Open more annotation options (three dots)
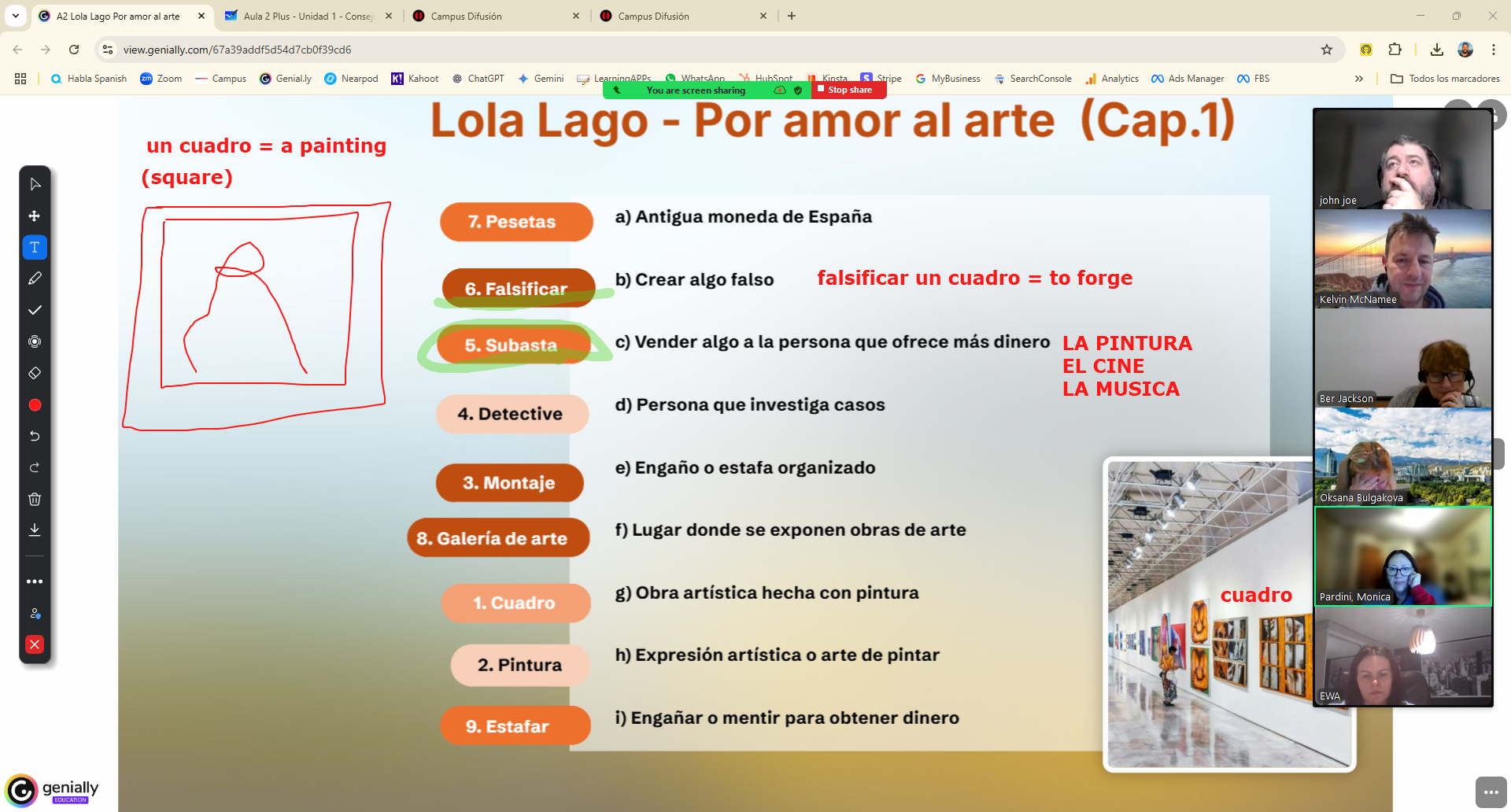Image resolution: width=1511 pixels, height=812 pixels. (x=35, y=581)
